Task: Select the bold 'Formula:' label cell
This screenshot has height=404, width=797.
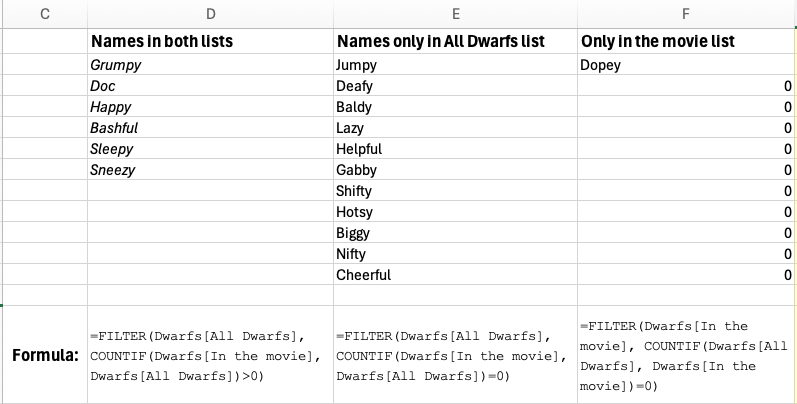Action: click(x=45, y=356)
